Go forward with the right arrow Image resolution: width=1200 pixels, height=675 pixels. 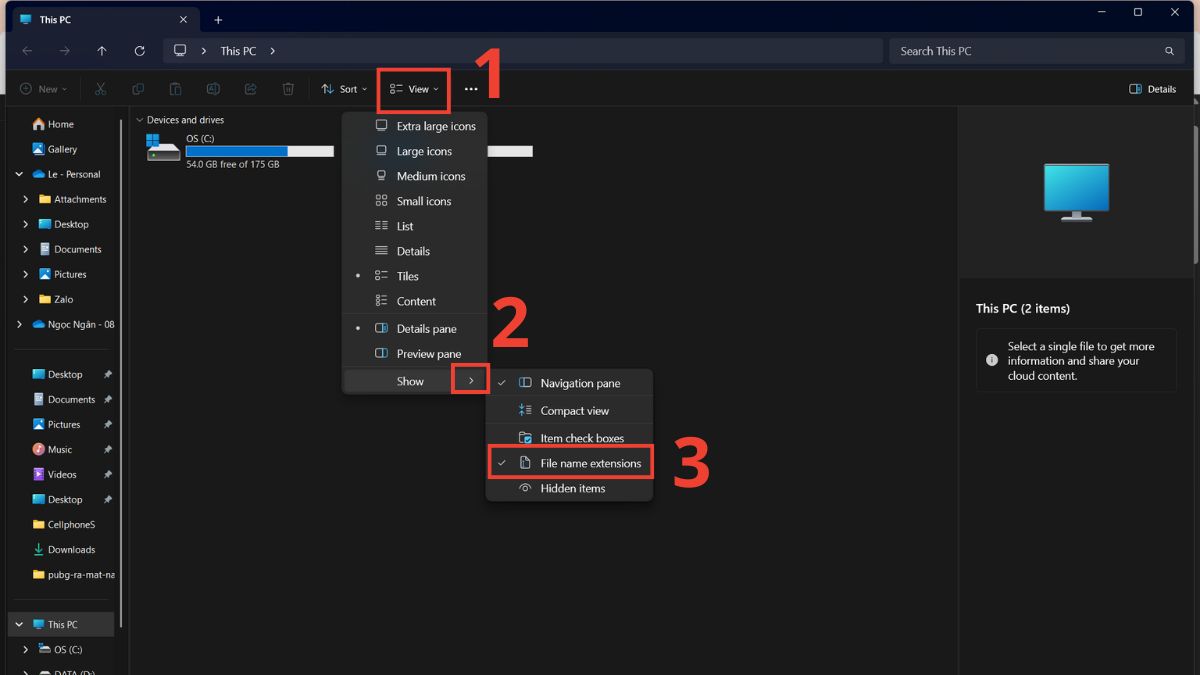tap(64, 51)
